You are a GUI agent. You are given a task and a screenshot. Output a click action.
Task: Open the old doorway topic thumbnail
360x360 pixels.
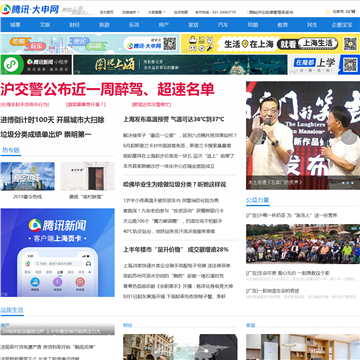87,176
